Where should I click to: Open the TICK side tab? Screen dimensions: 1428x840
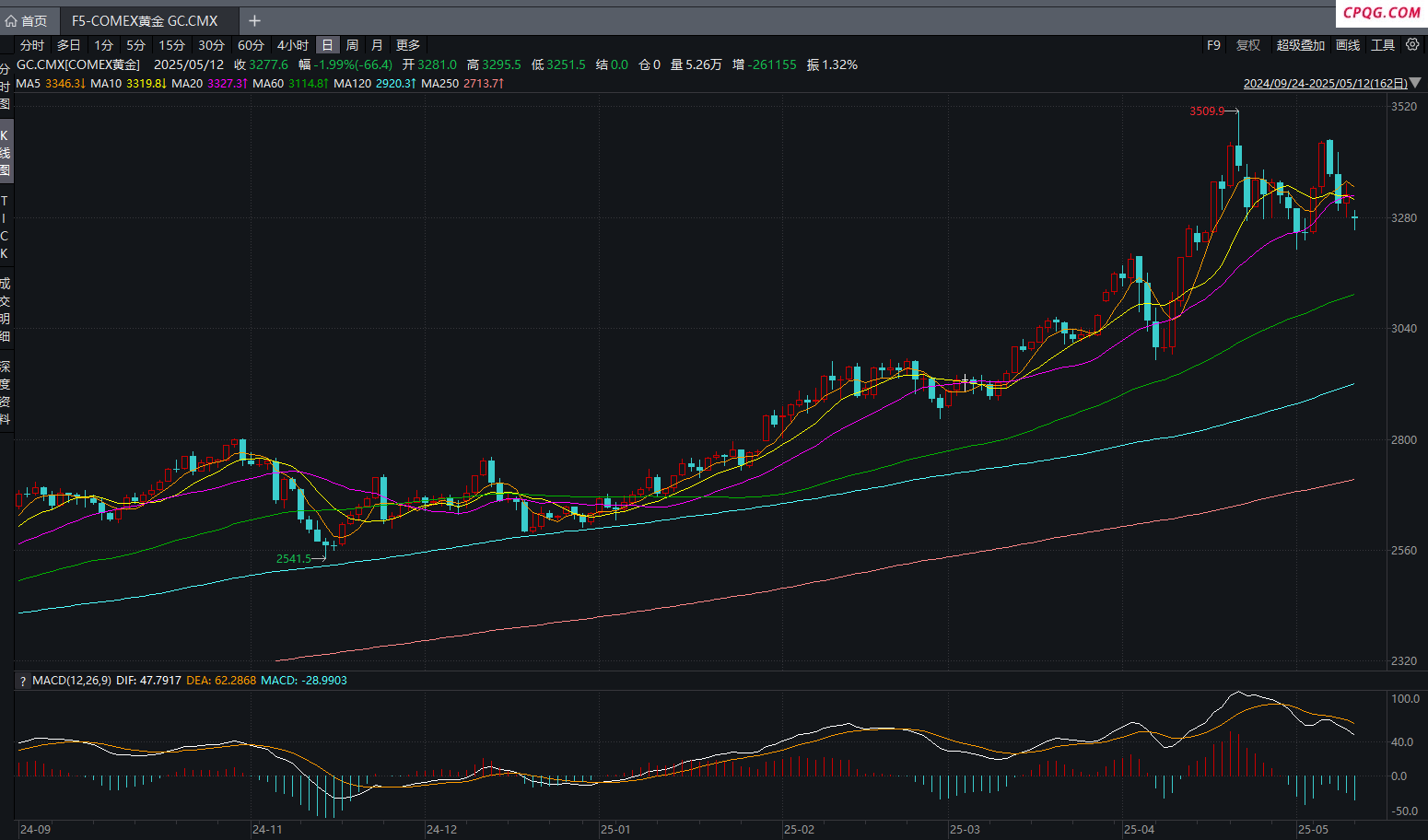(x=5, y=227)
